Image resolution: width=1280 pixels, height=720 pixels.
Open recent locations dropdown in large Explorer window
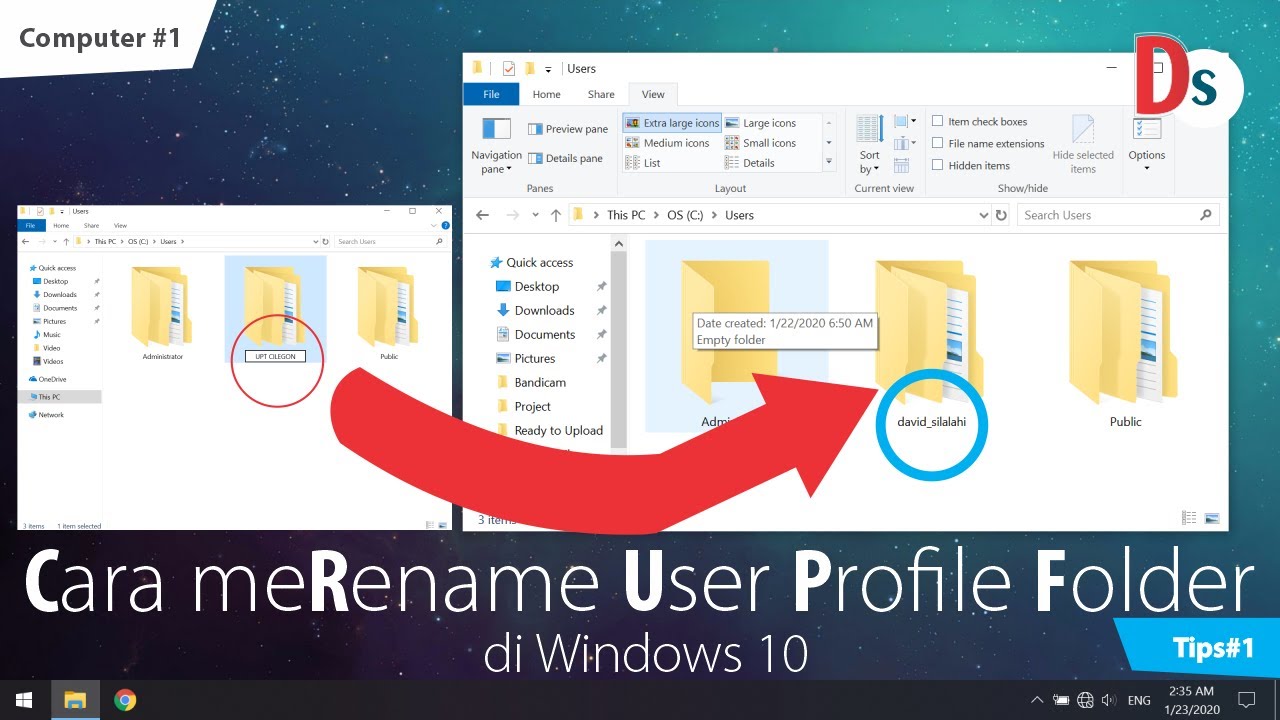[533, 215]
